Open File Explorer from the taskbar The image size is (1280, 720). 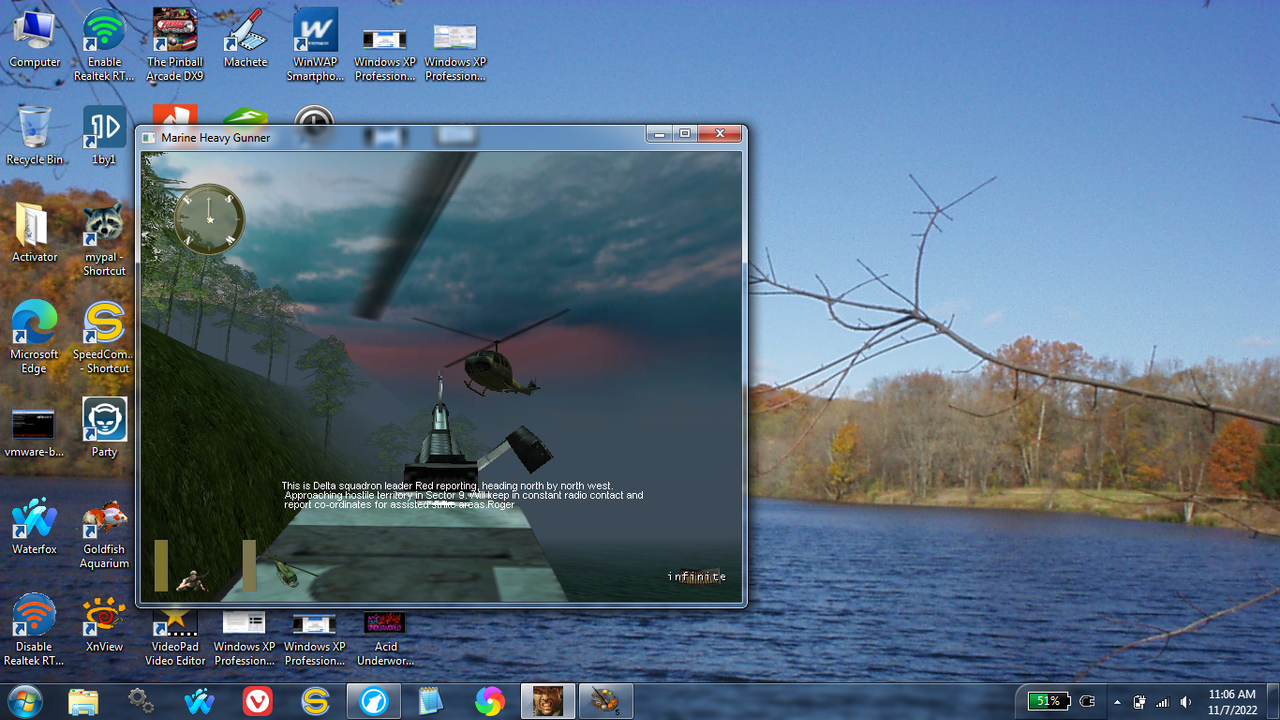84,701
